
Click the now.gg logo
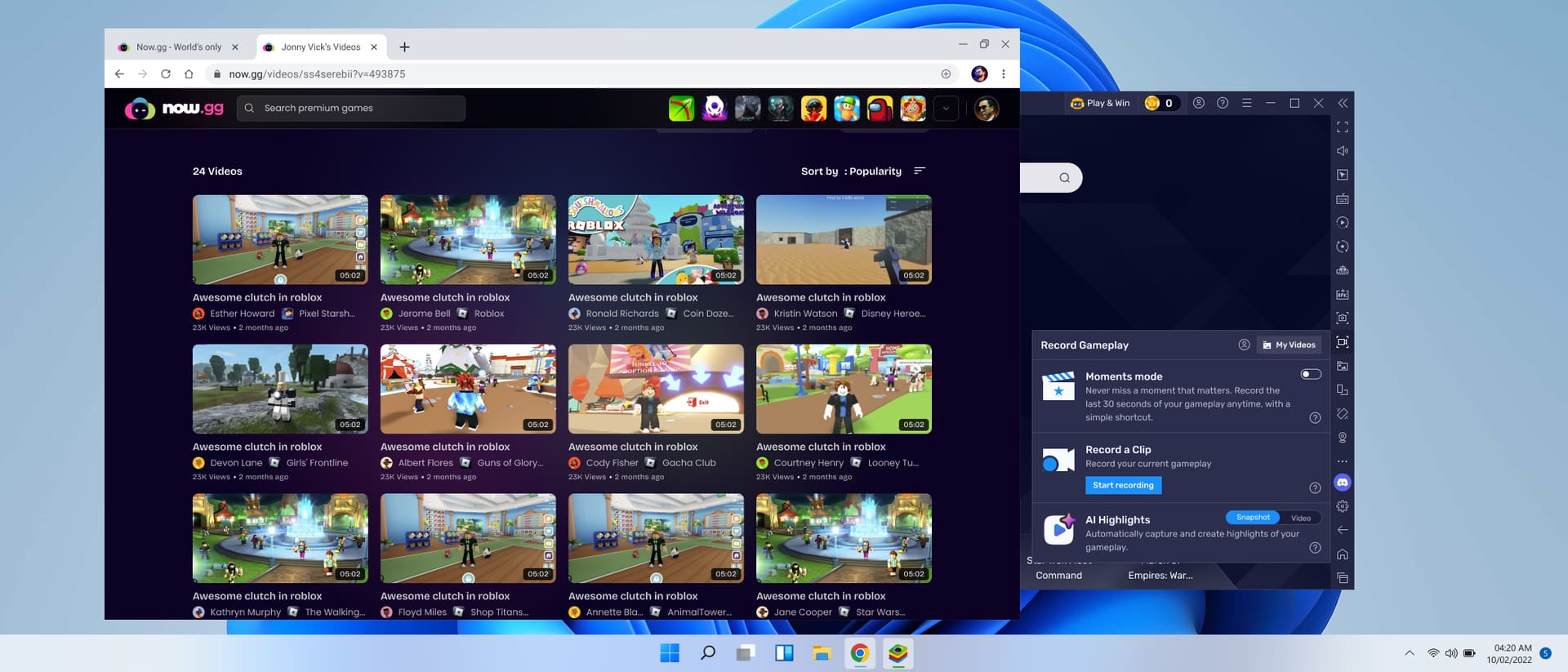174,109
